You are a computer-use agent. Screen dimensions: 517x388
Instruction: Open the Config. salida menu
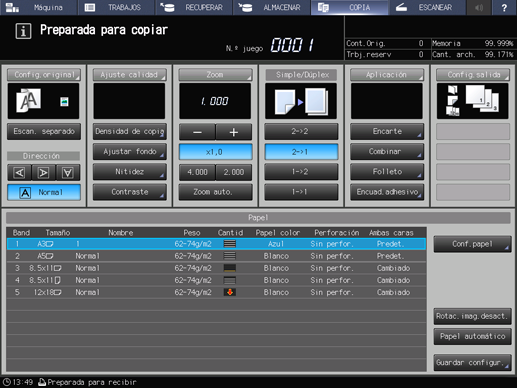pos(473,75)
